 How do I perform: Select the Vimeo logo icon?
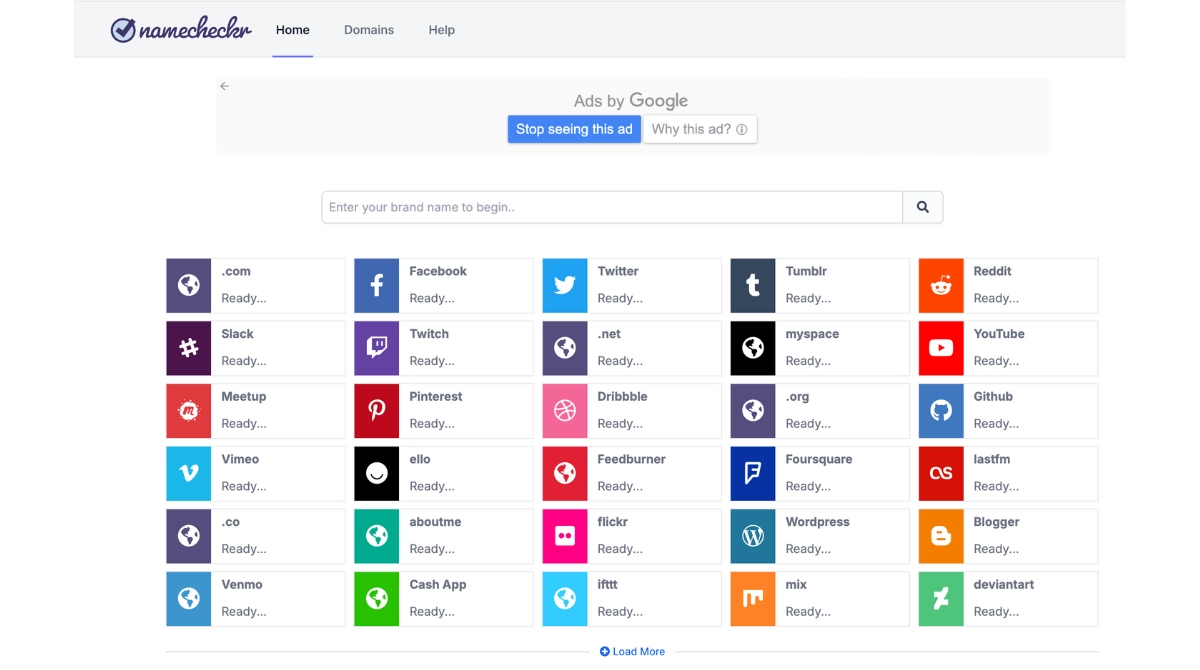pos(189,474)
